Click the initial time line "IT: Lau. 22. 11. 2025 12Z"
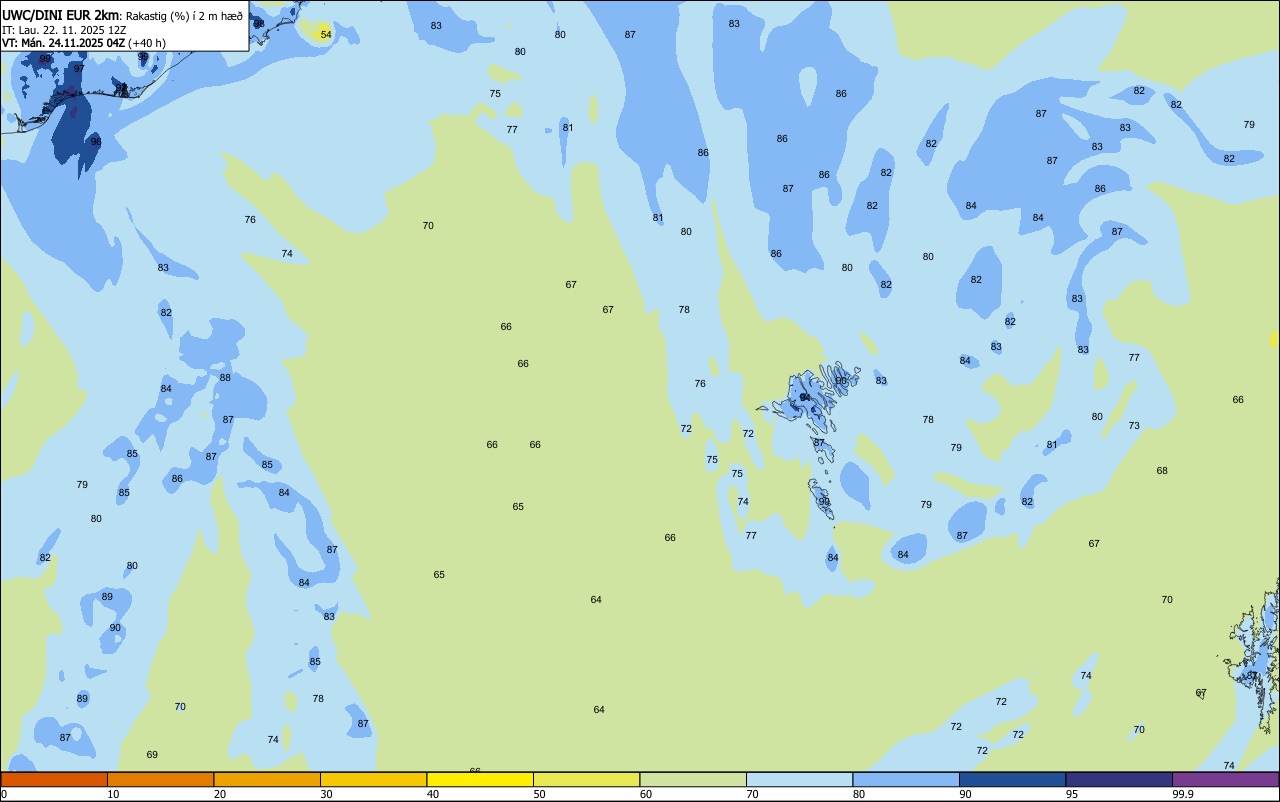This screenshot has width=1280, height=802. click(64, 30)
